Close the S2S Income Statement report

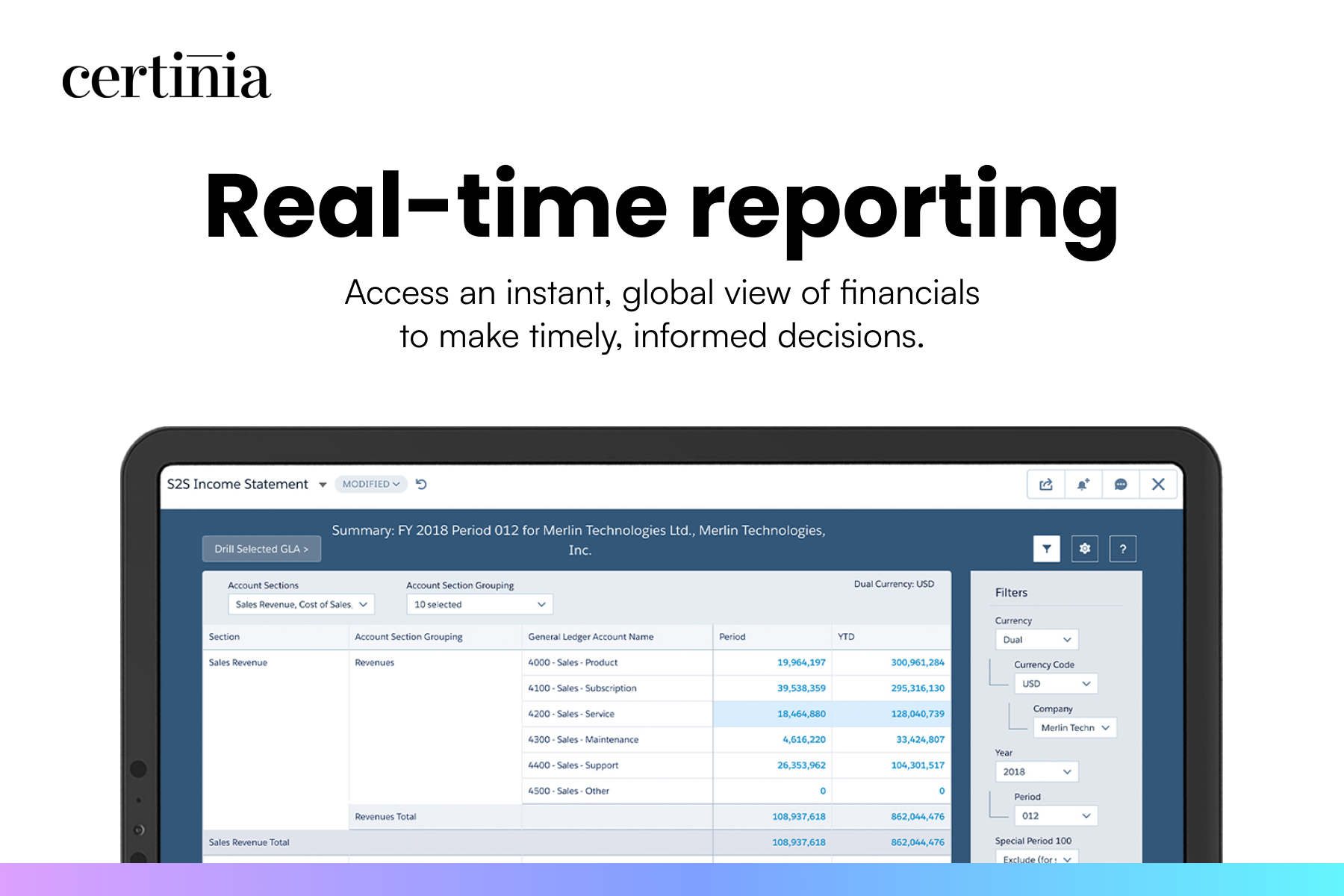1158,485
